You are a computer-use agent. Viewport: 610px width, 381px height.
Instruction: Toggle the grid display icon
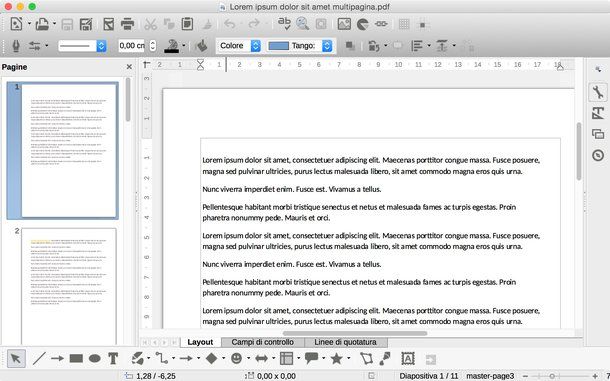tap(404, 24)
